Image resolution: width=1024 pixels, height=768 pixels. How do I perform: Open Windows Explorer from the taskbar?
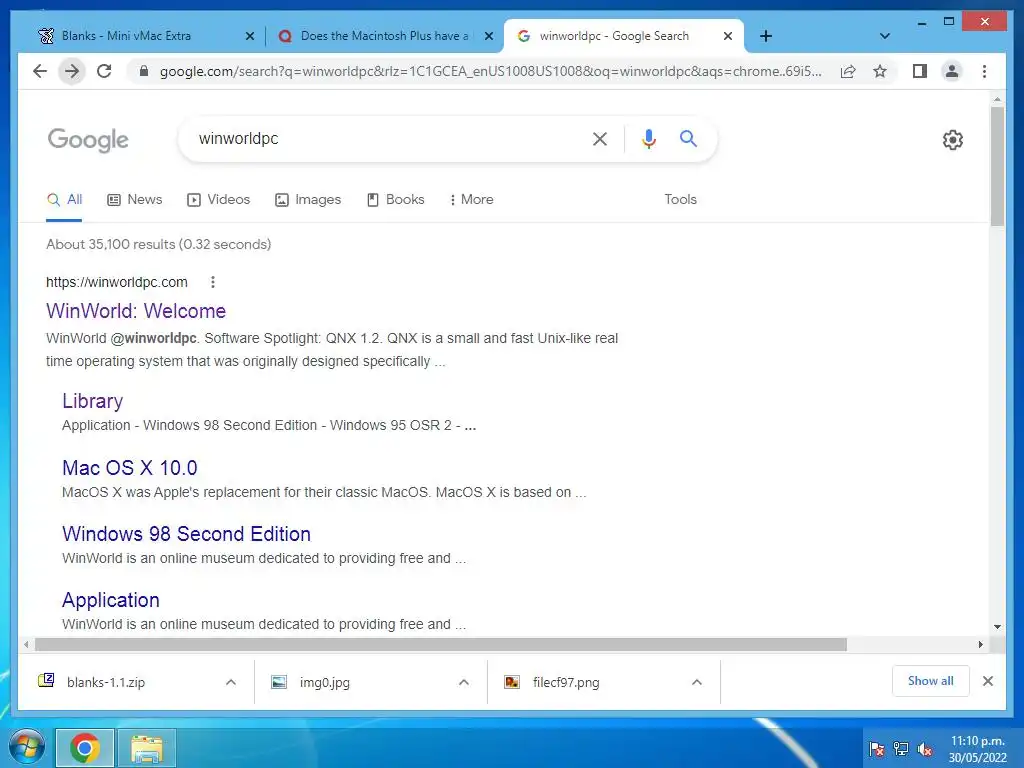click(147, 748)
